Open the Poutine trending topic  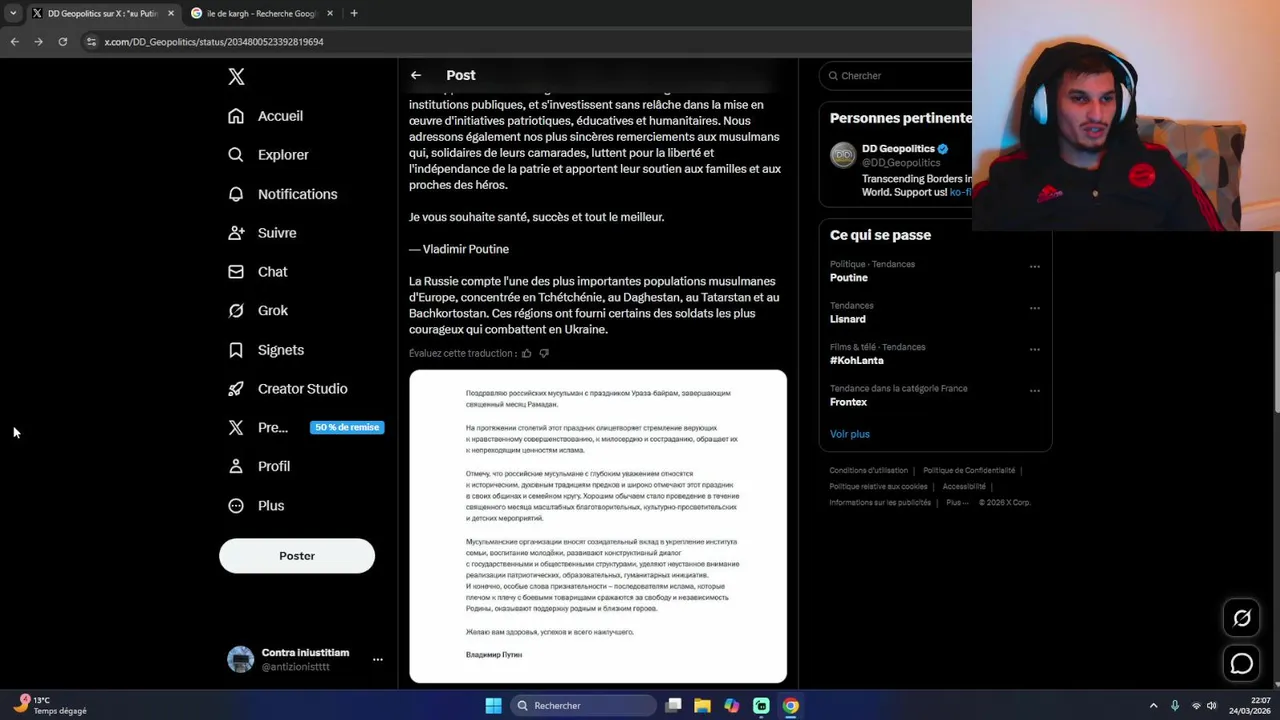849,278
